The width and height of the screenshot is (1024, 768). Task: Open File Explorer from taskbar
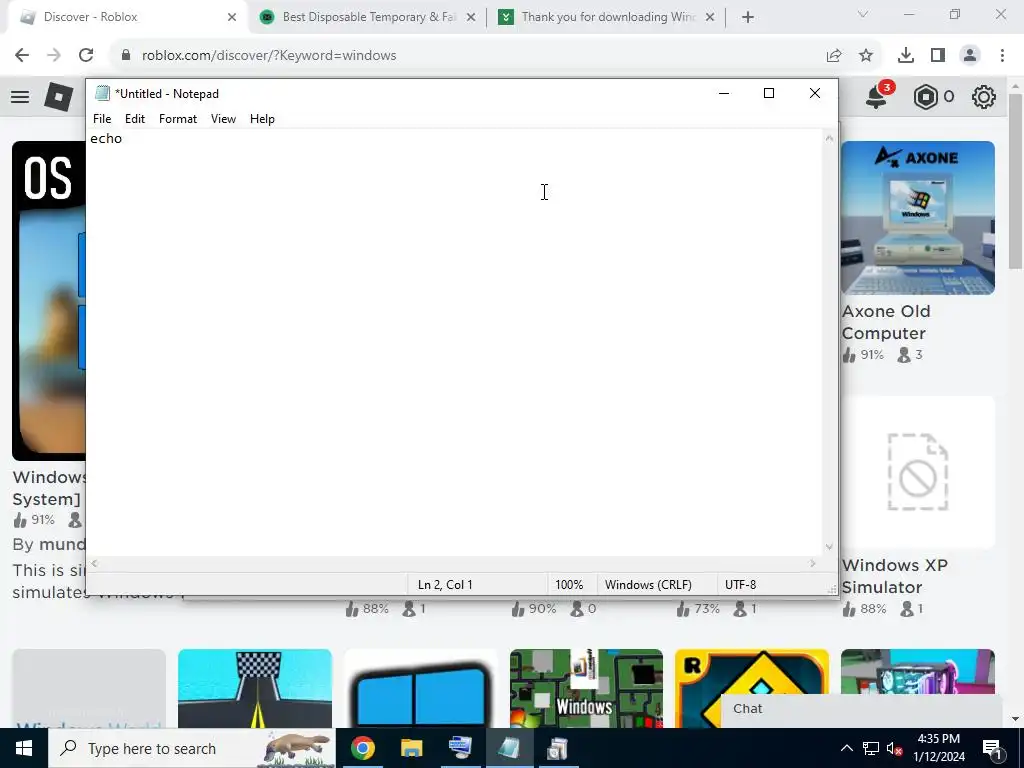[x=411, y=748]
